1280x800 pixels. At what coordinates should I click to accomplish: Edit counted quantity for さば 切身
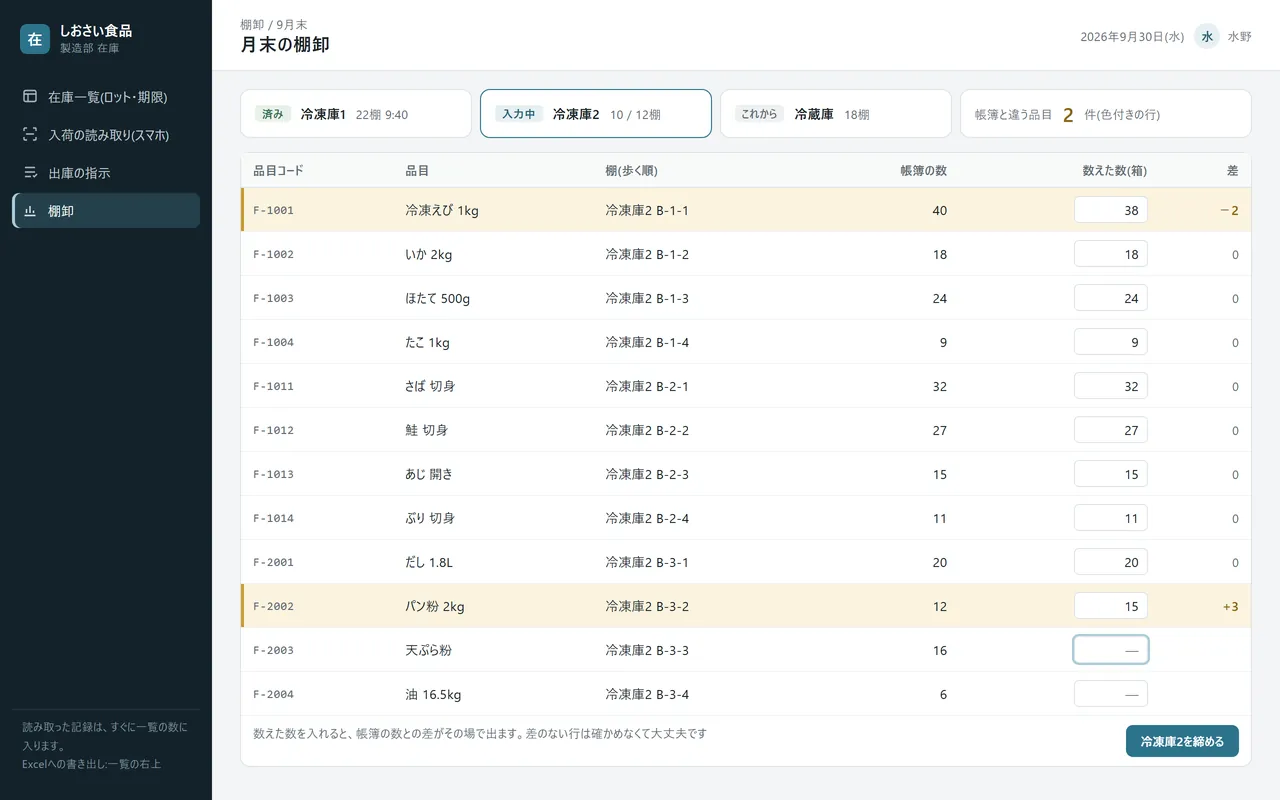click(1111, 386)
